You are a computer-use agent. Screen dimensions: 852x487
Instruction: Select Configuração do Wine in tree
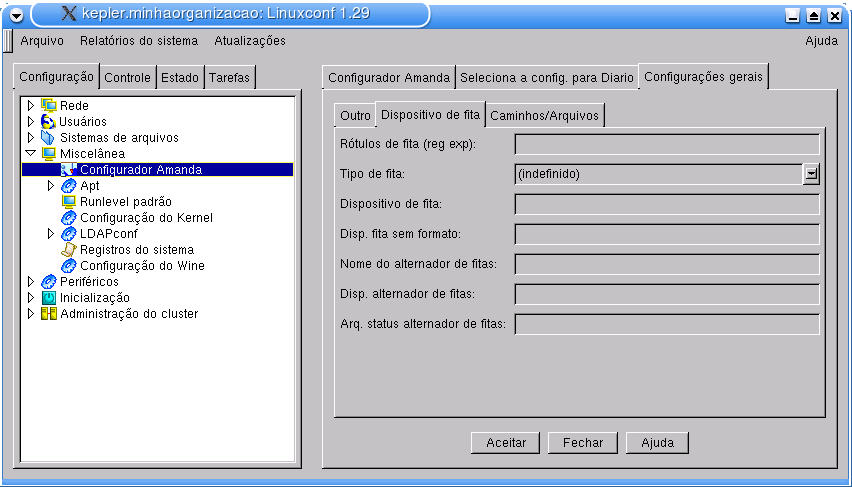tap(142, 266)
